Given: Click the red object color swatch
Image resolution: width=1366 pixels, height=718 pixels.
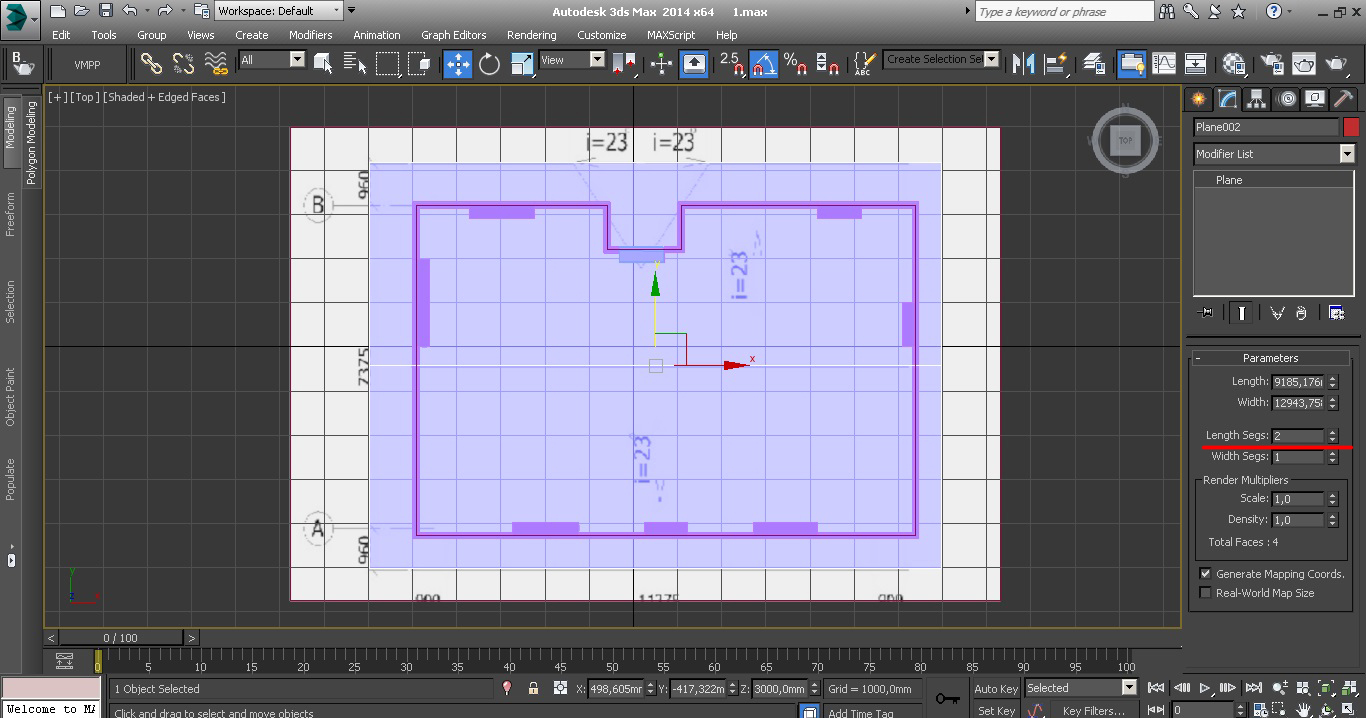Looking at the screenshot, I should tap(1351, 127).
